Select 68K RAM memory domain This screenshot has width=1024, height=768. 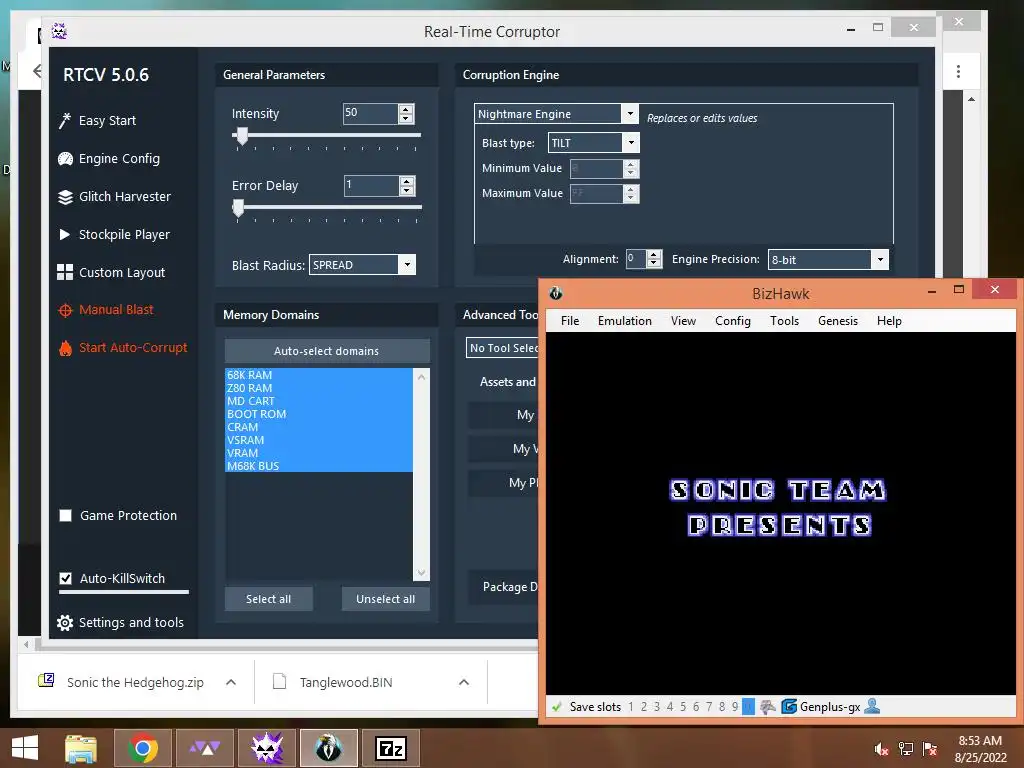319,375
